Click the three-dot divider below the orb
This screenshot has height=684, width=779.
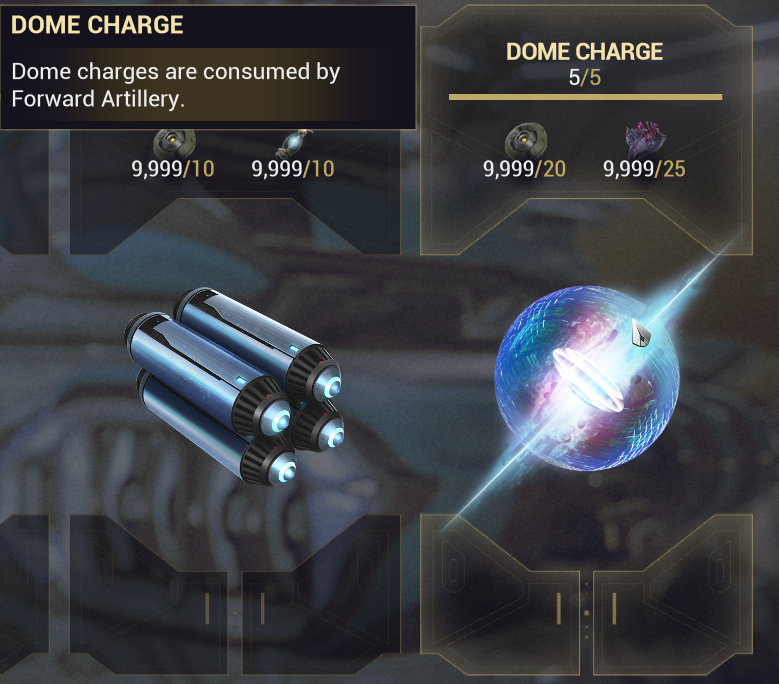(x=587, y=613)
